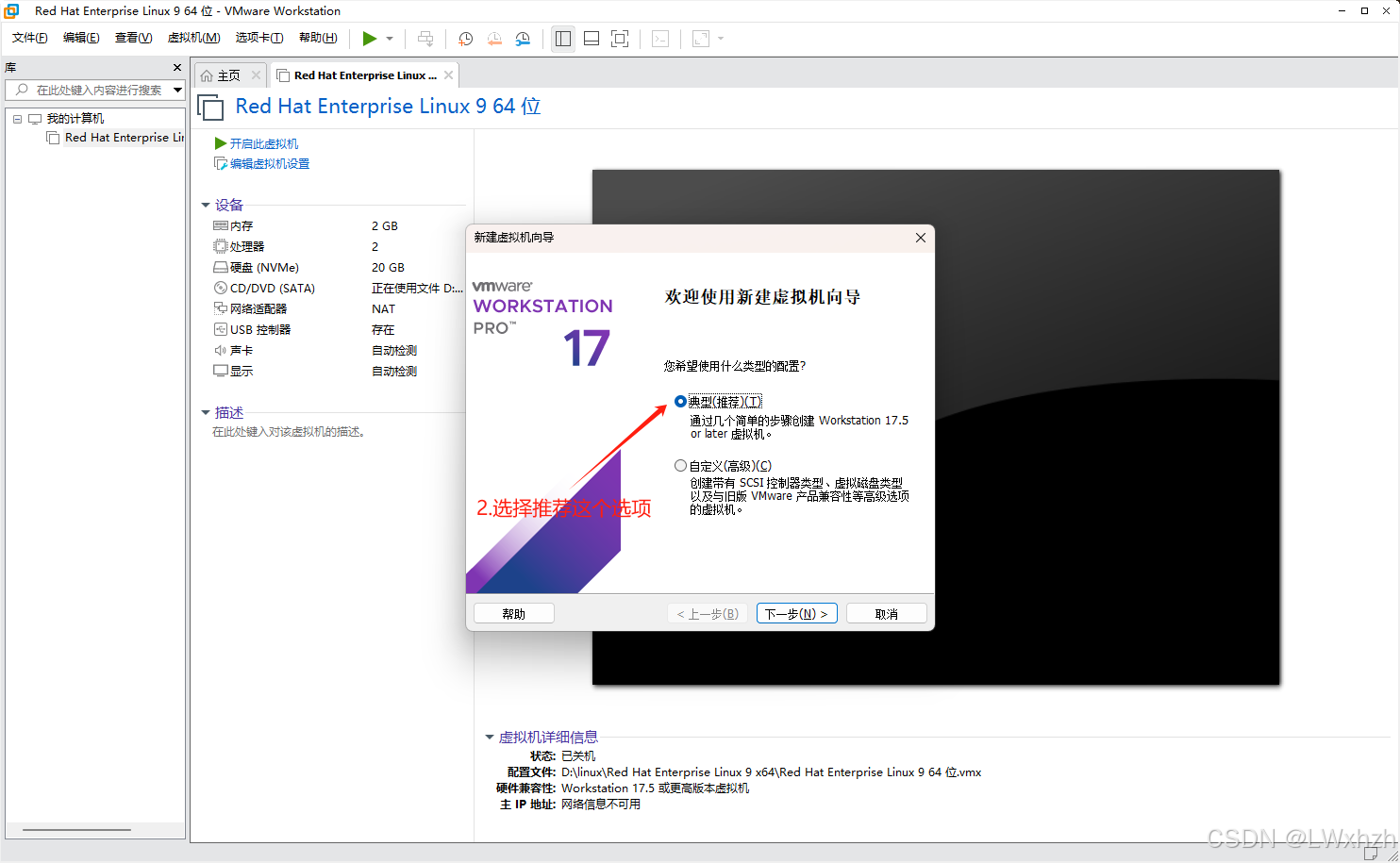The image size is (1400, 863).
Task: Click the USB 控制器 icon
Action: [221, 329]
